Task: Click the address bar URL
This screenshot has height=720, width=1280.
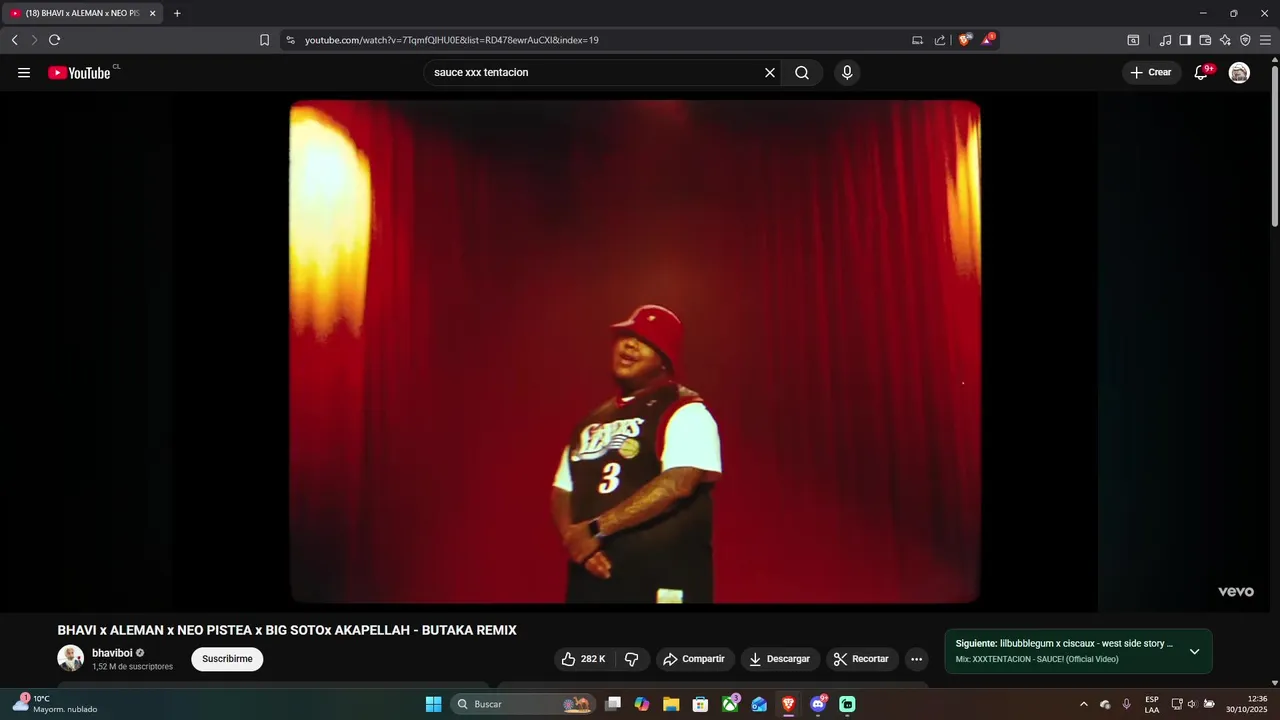Action: coord(452,40)
